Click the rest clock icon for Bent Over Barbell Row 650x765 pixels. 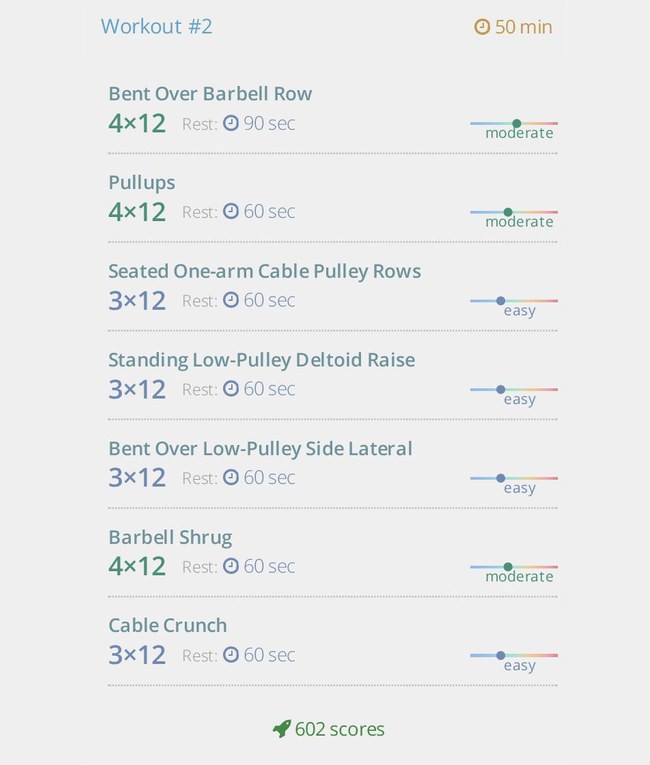pos(231,123)
